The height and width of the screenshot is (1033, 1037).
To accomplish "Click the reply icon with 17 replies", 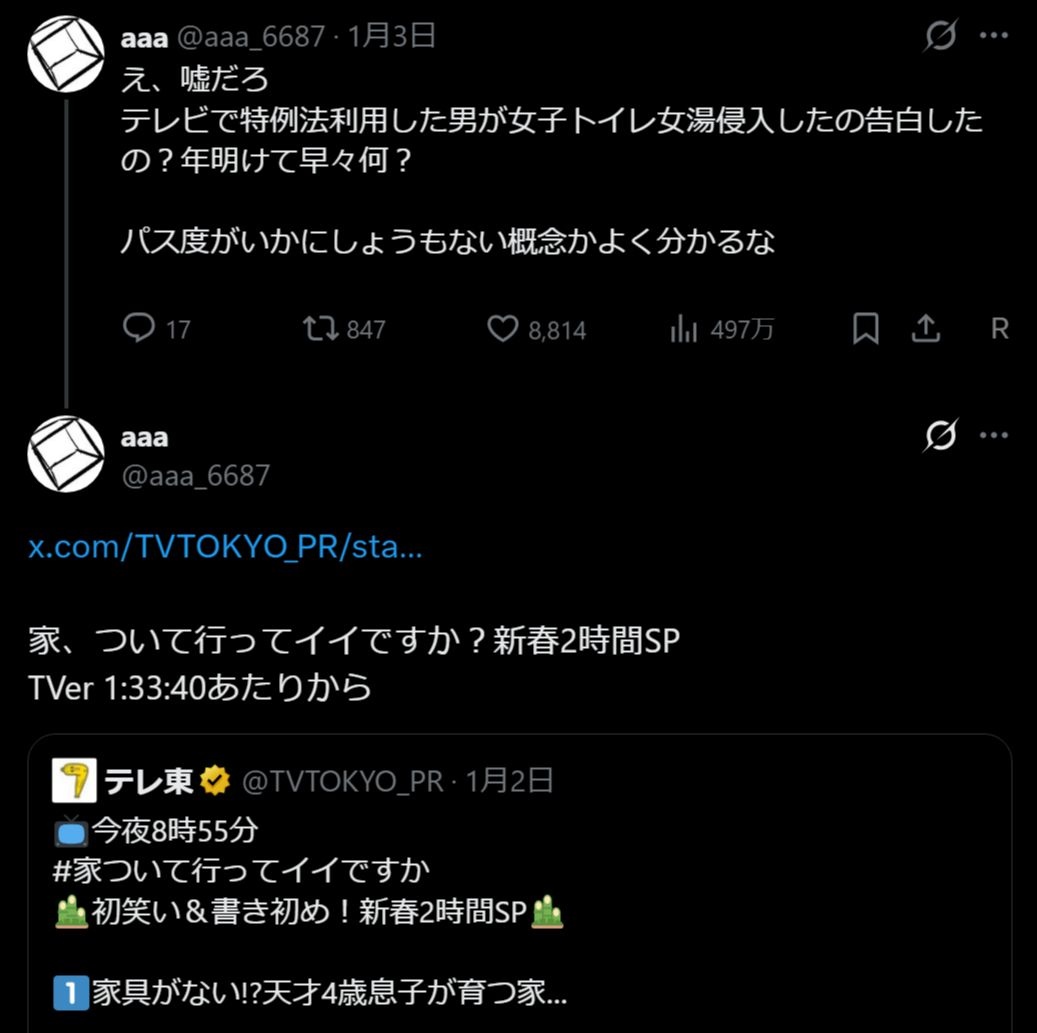I will pos(138,328).
